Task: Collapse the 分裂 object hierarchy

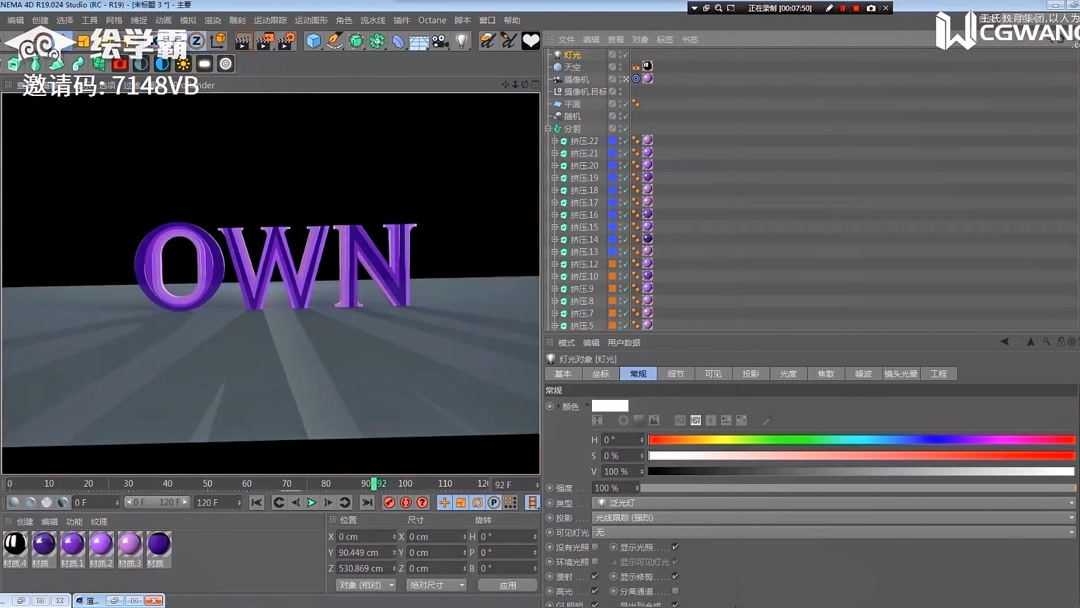Action: (x=548, y=127)
